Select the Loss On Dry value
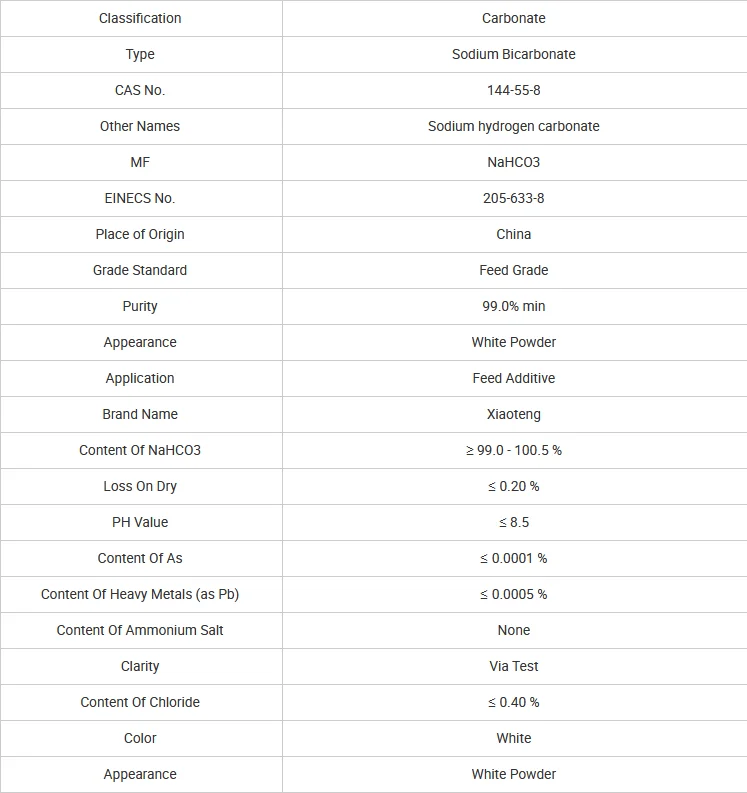 (513, 486)
